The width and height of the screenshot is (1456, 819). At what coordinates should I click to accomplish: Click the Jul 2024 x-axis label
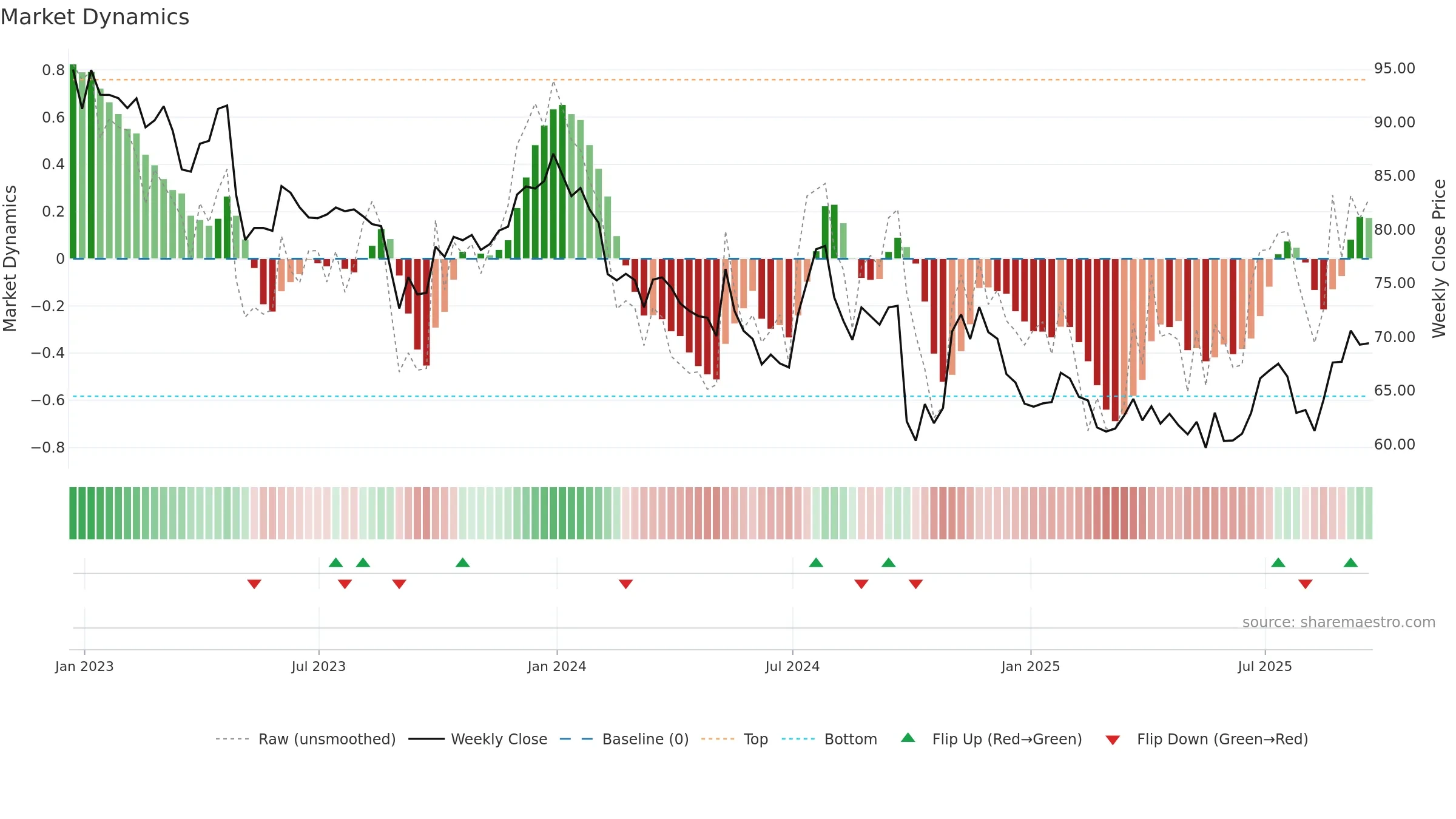click(x=792, y=666)
